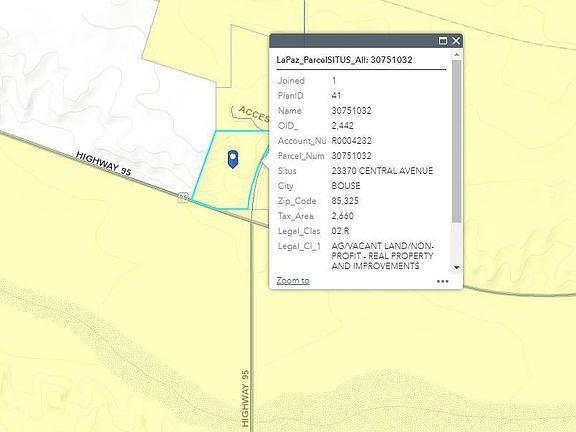Click the blue location pin marker
This screenshot has width=576, height=432.
pos(233,159)
